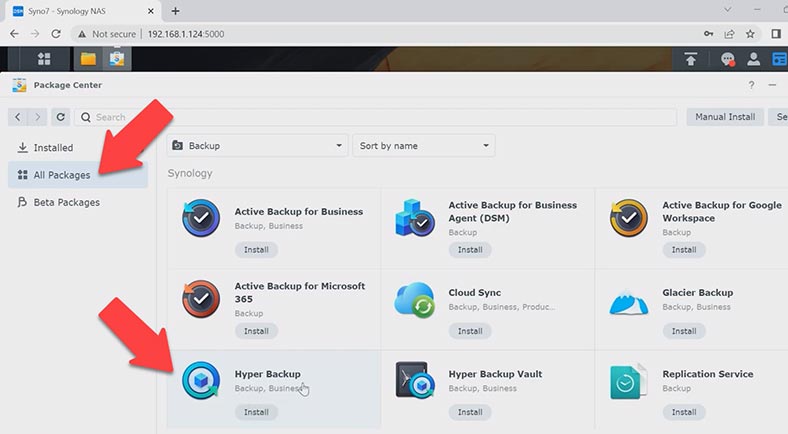The height and width of the screenshot is (434, 788).
Task: Select the Package Center taskbar icon
Action: [117, 59]
